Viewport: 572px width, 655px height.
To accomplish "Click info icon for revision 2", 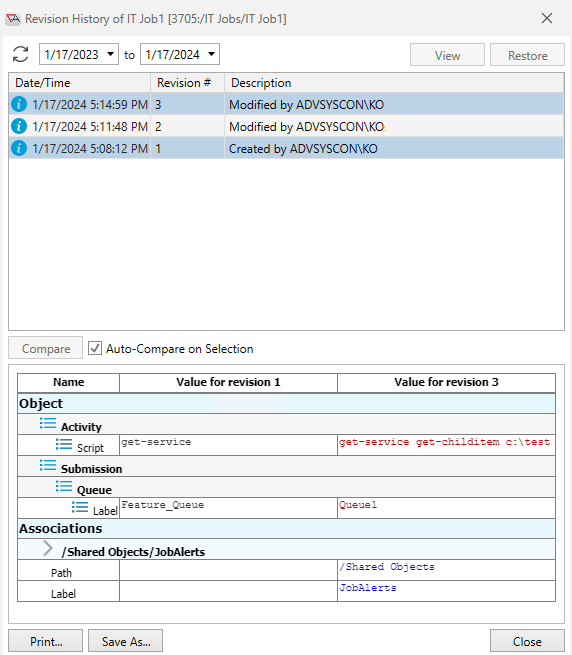I will coord(19,126).
